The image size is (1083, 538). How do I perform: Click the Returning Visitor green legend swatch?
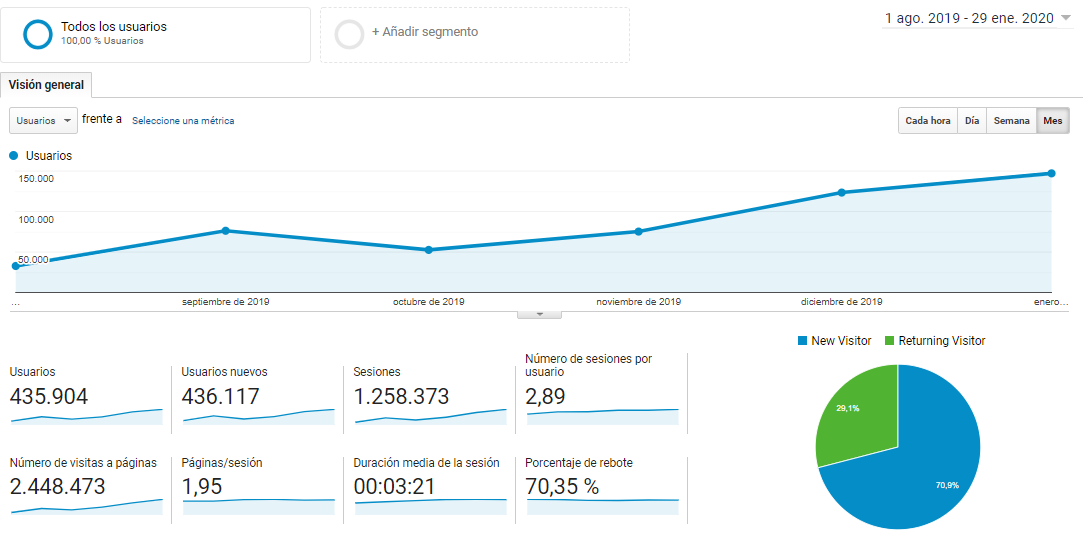[890, 340]
